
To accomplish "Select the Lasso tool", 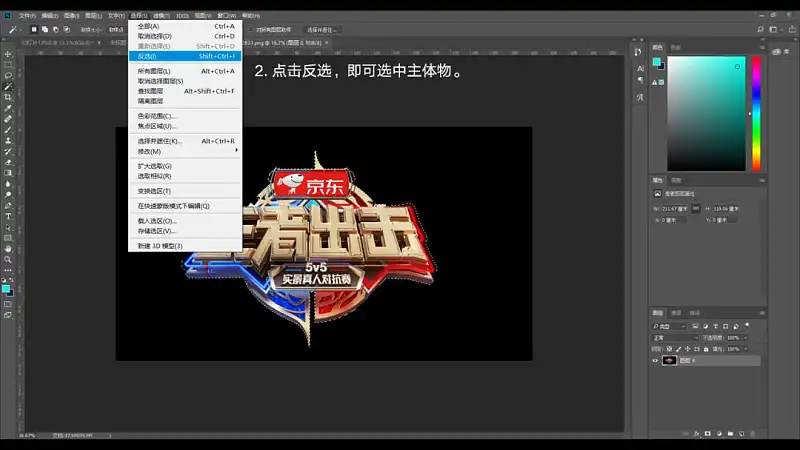I will (x=8, y=76).
